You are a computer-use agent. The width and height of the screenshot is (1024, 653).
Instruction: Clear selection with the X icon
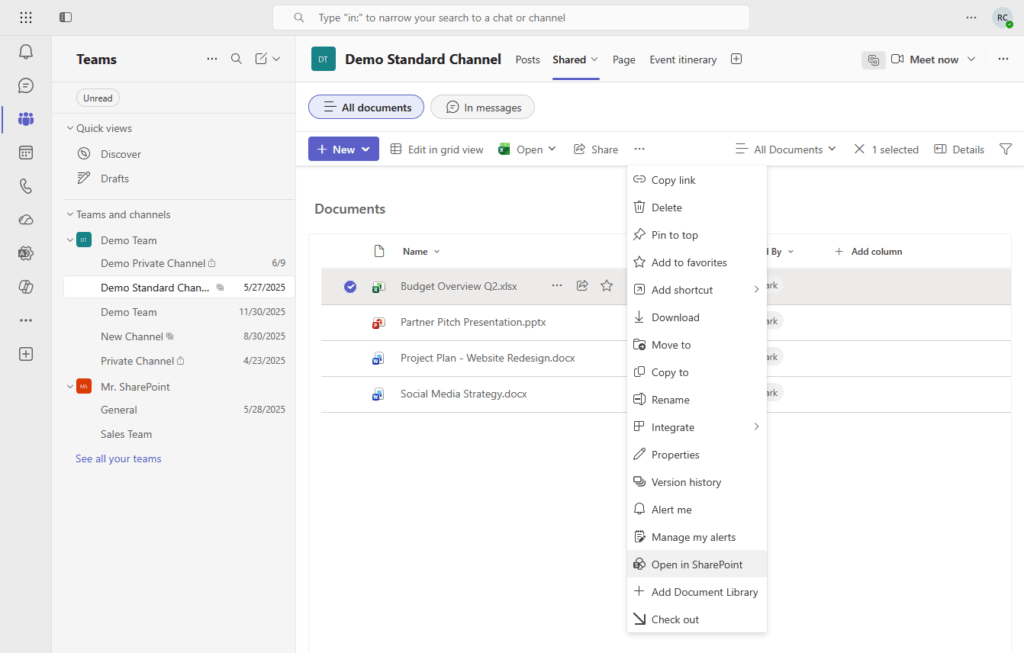point(859,149)
